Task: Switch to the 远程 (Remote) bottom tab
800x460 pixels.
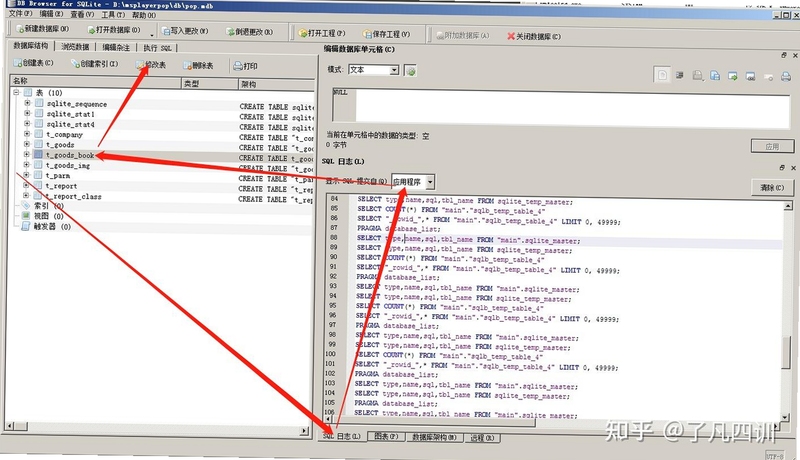Action: point(482,438)
